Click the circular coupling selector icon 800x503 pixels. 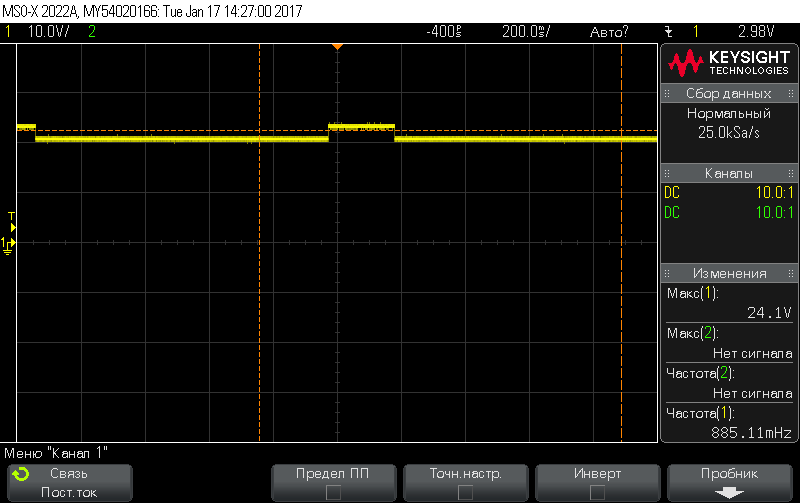coord(21,474)
